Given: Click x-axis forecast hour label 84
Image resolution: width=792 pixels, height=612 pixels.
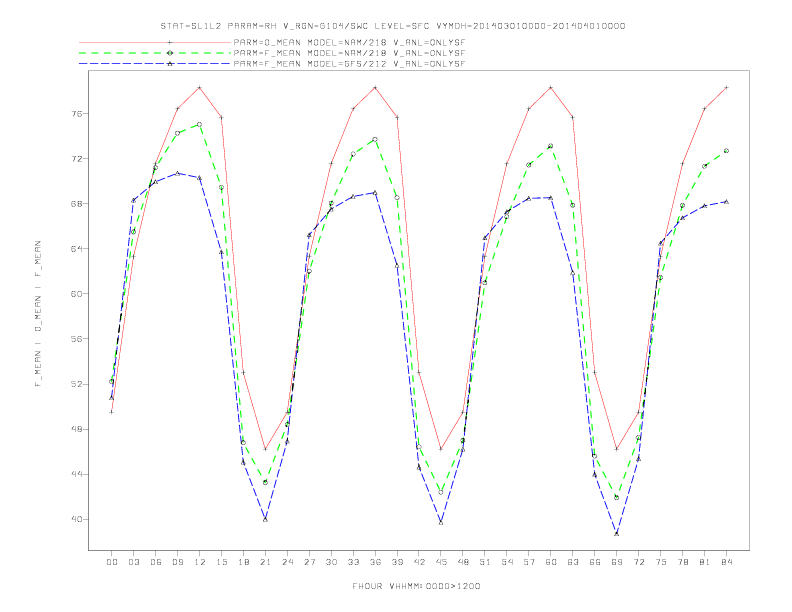Looking at the screenshot, I should tap(726, 562).
